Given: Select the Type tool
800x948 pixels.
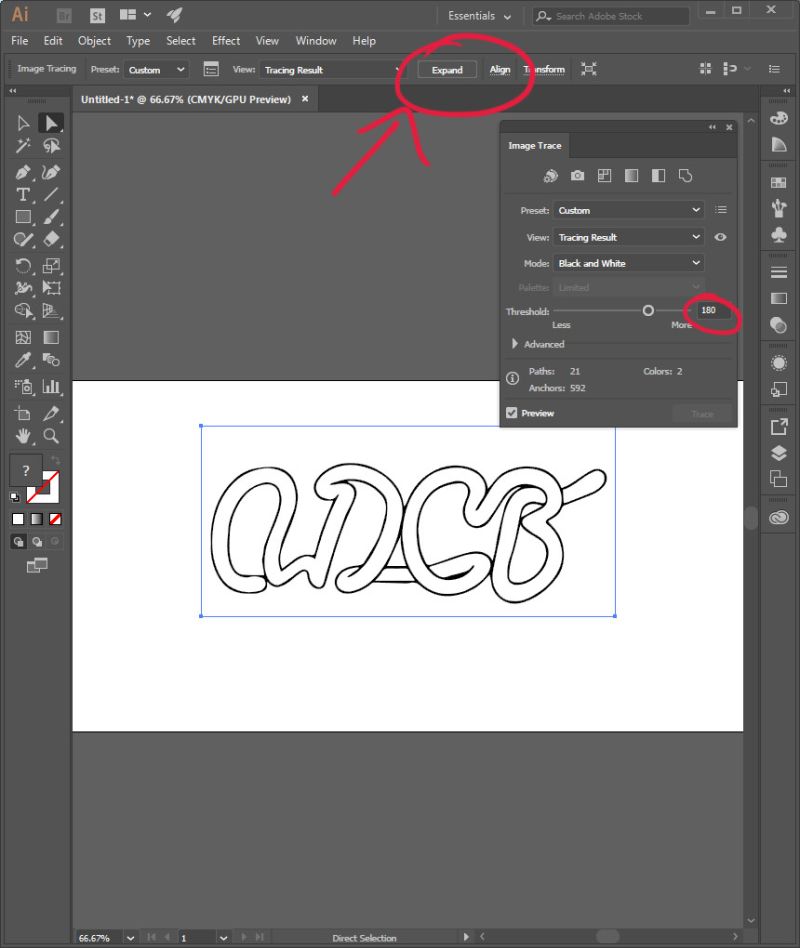Looking at the screenshot, I should coord(23,194).
